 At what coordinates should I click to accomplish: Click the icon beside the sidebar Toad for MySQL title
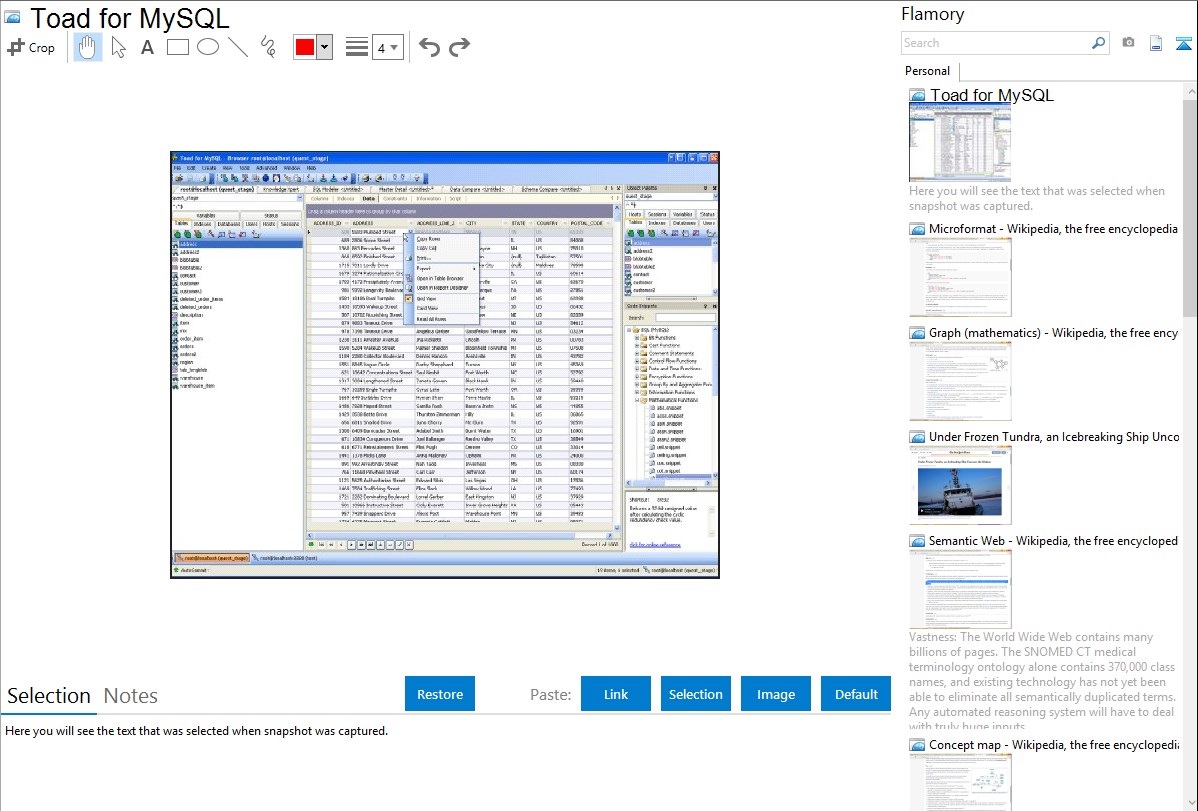click(917, 96)
